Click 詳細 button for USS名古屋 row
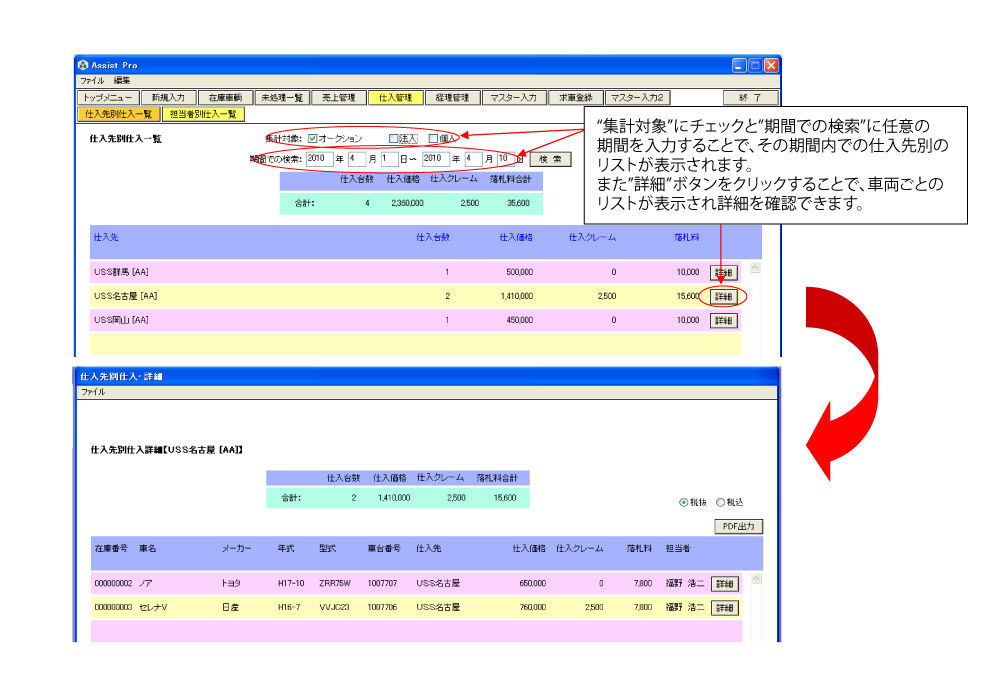This screenshot has height=695, width=1001. pyautogui.click(x=724, y=296)
